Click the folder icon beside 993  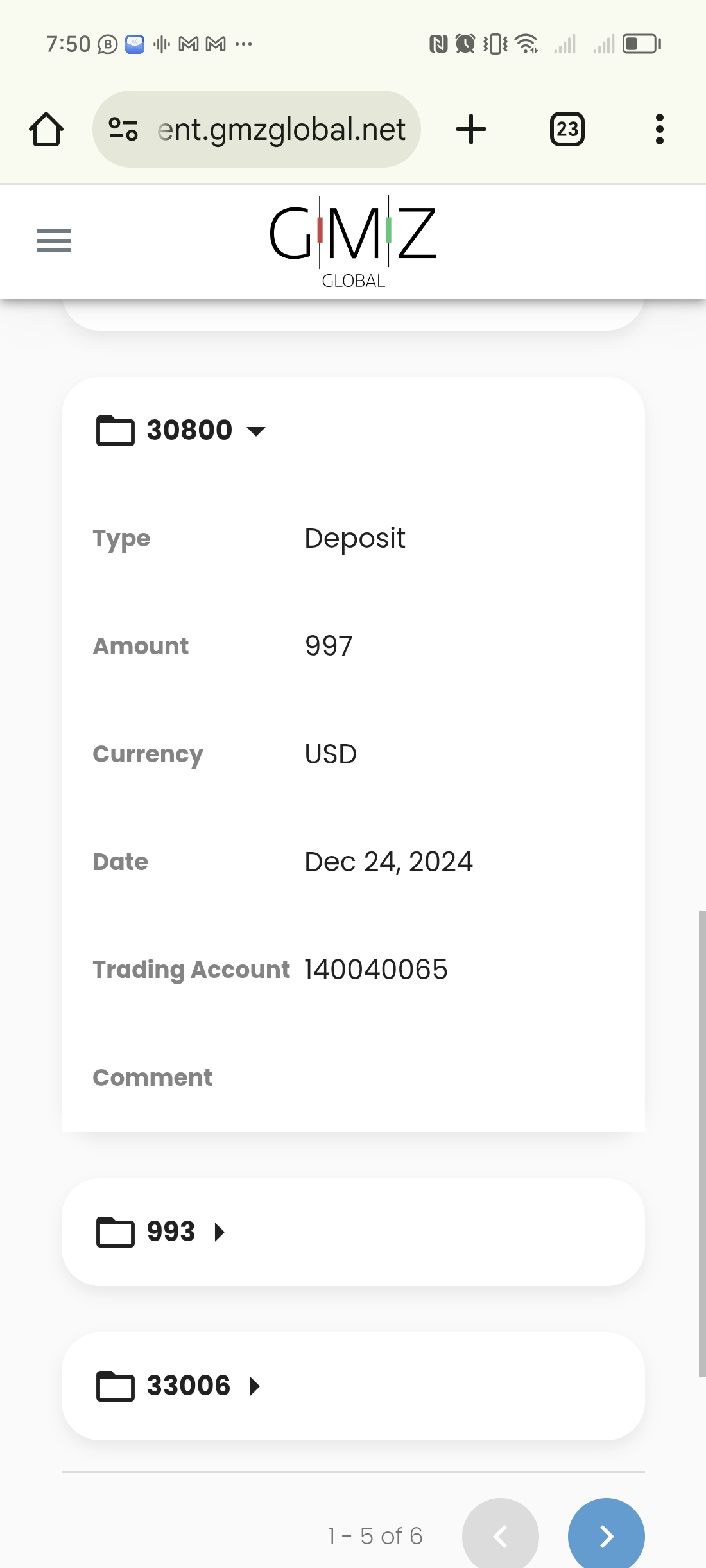116,1232
